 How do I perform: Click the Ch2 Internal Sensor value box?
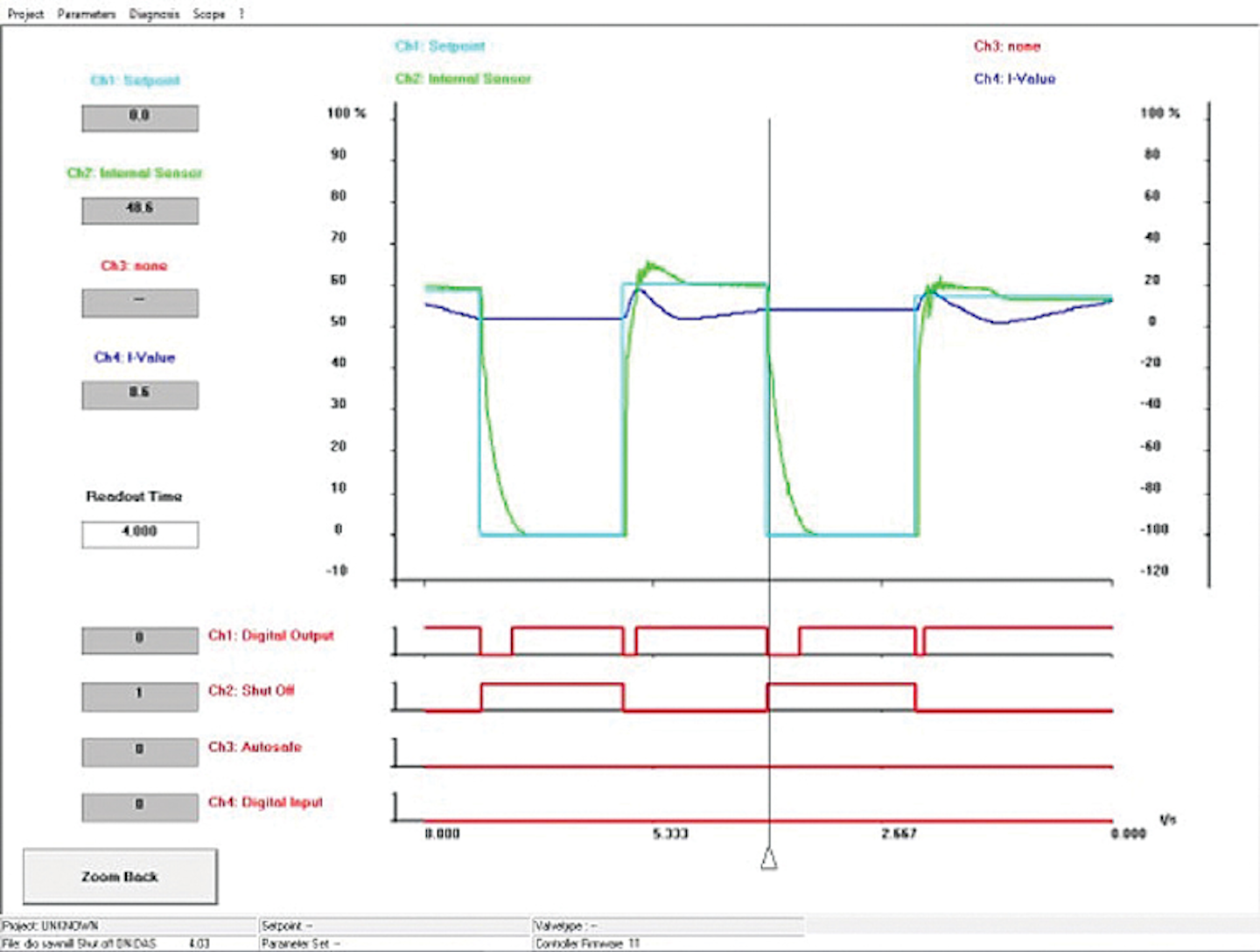point(140,210)
